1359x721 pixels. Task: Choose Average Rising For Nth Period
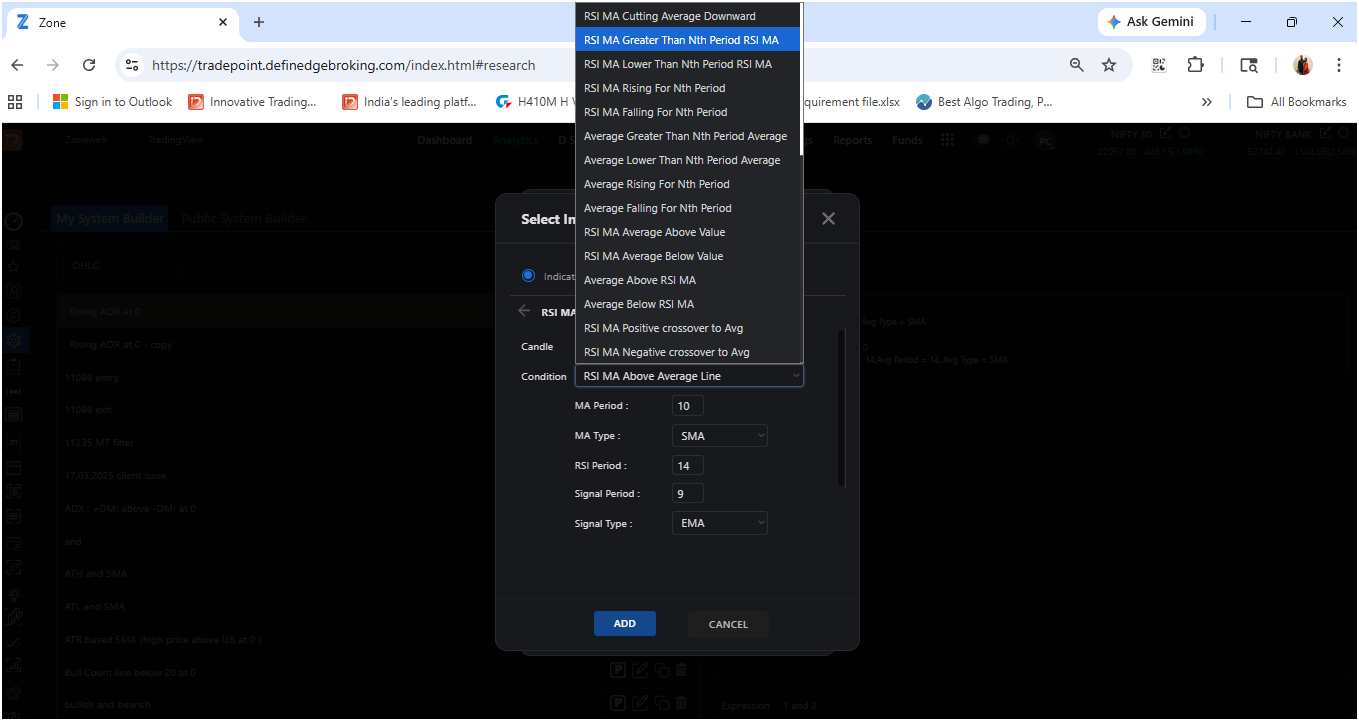tap(689, 184)
